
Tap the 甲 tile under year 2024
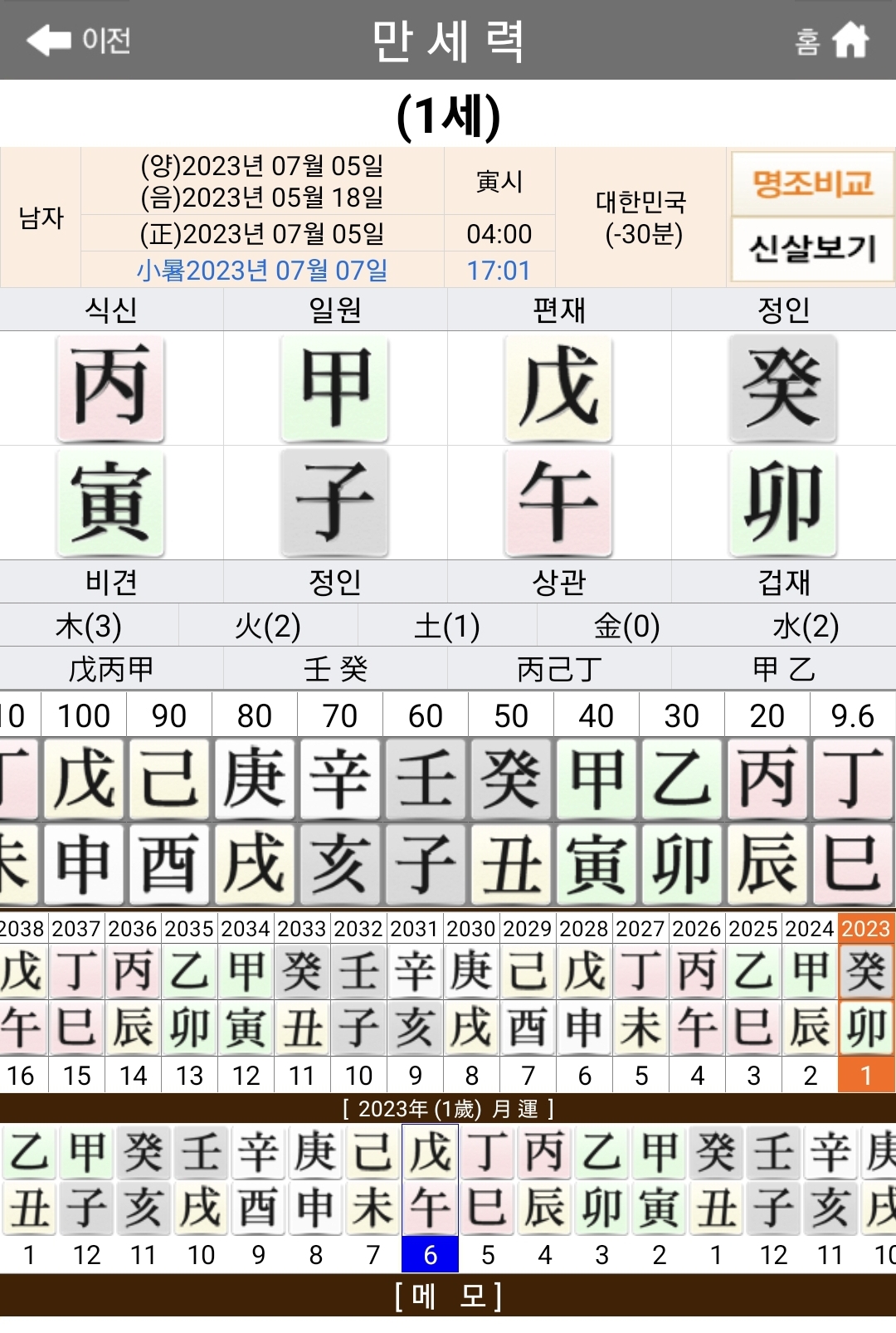(810, 971)
